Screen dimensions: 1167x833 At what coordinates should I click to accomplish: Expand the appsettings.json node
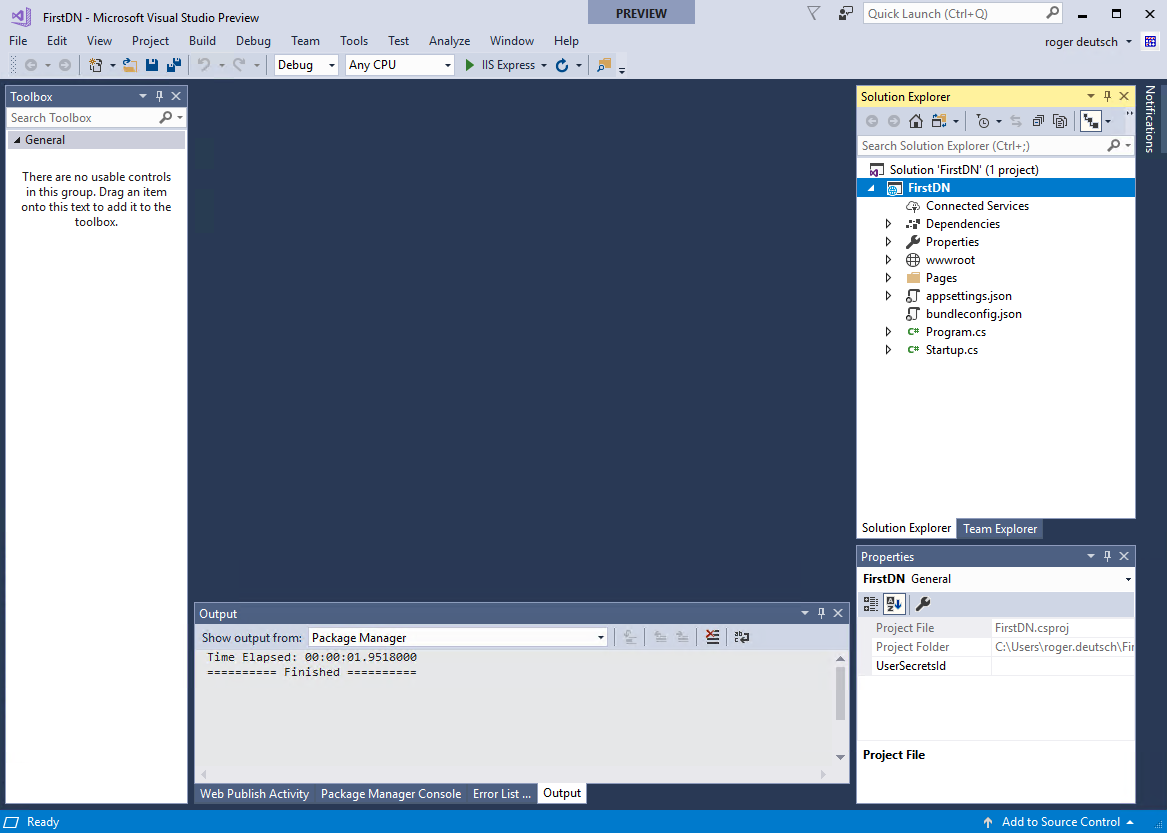(x=888, y=296)
